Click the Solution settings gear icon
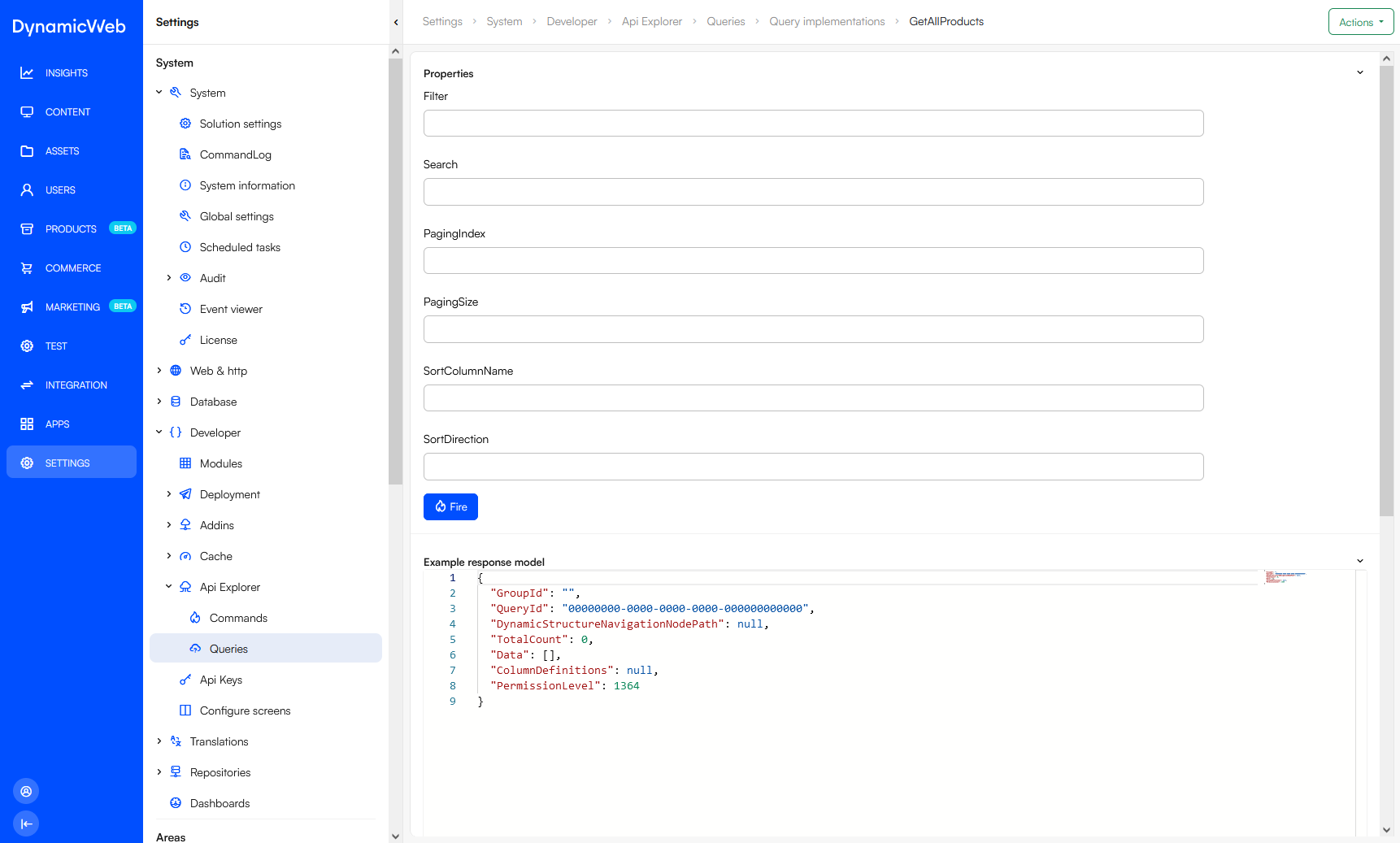Image resolution: width=1400 pixels, height=843 pixels. tap(185, 124)
